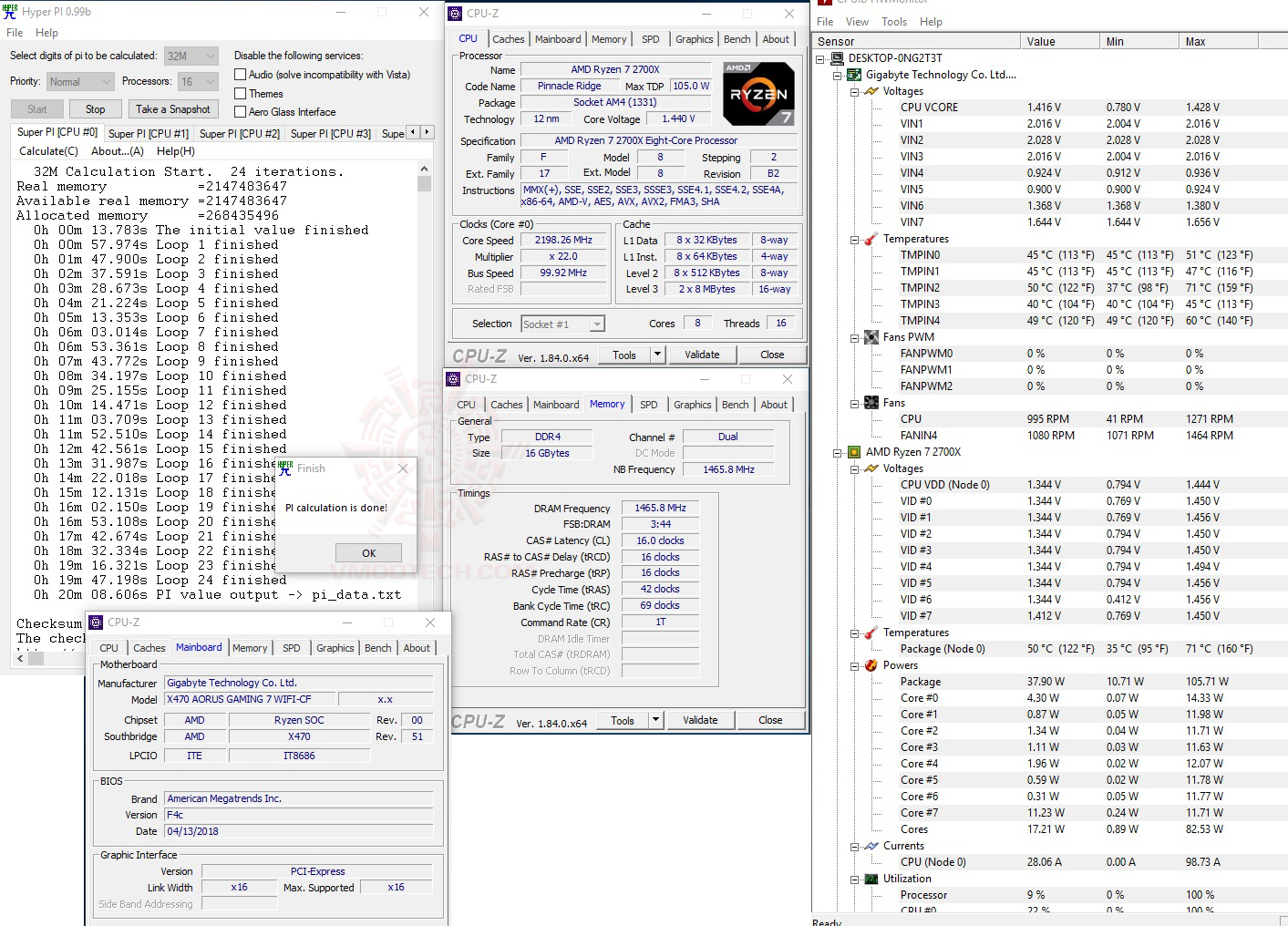Collapse the DESKTOP-0NG2T3T tree node
1288x926 pixels.
pyautogui.click(x=820, y=58)
